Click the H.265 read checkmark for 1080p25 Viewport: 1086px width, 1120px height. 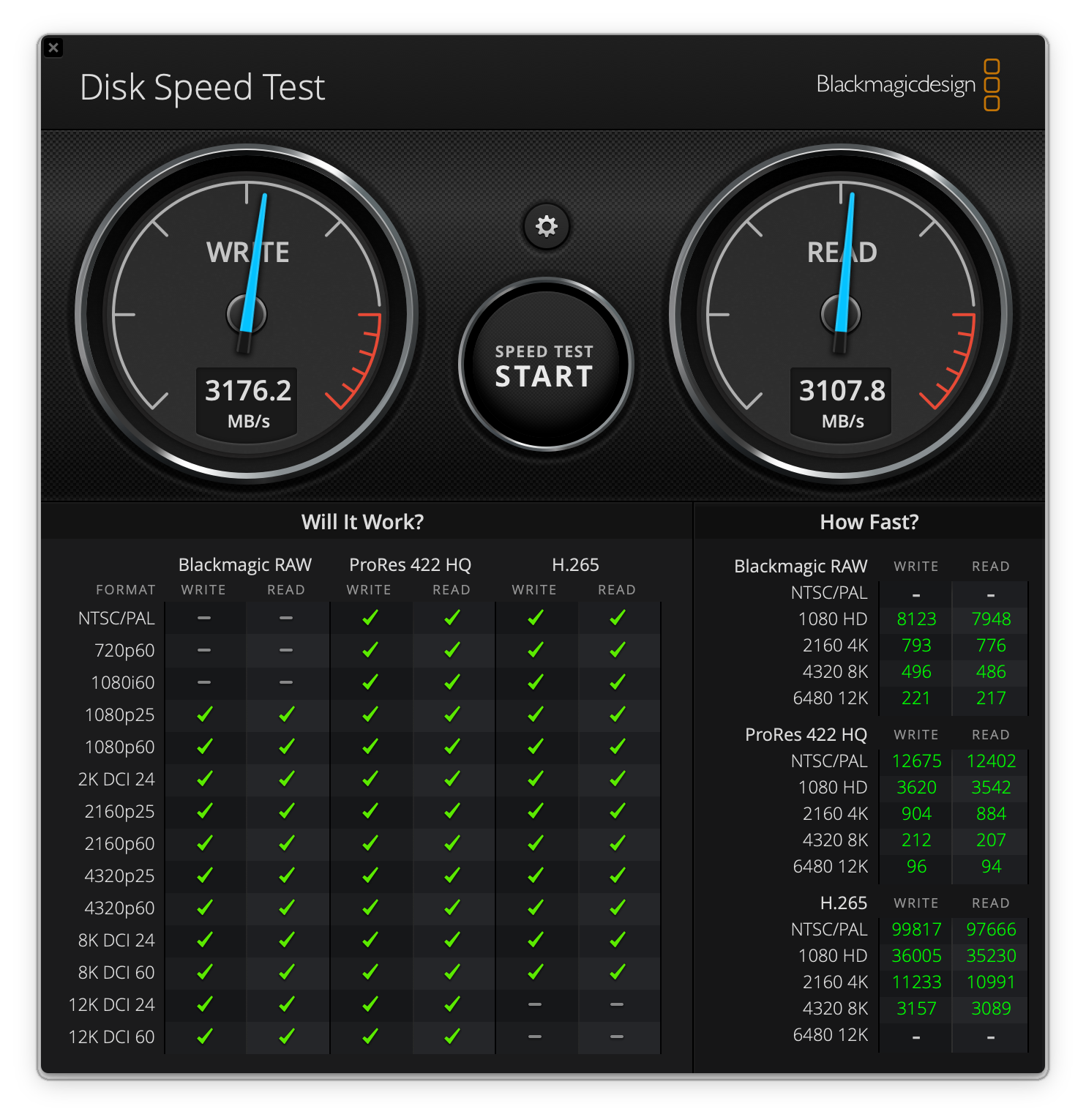point(618,714)
